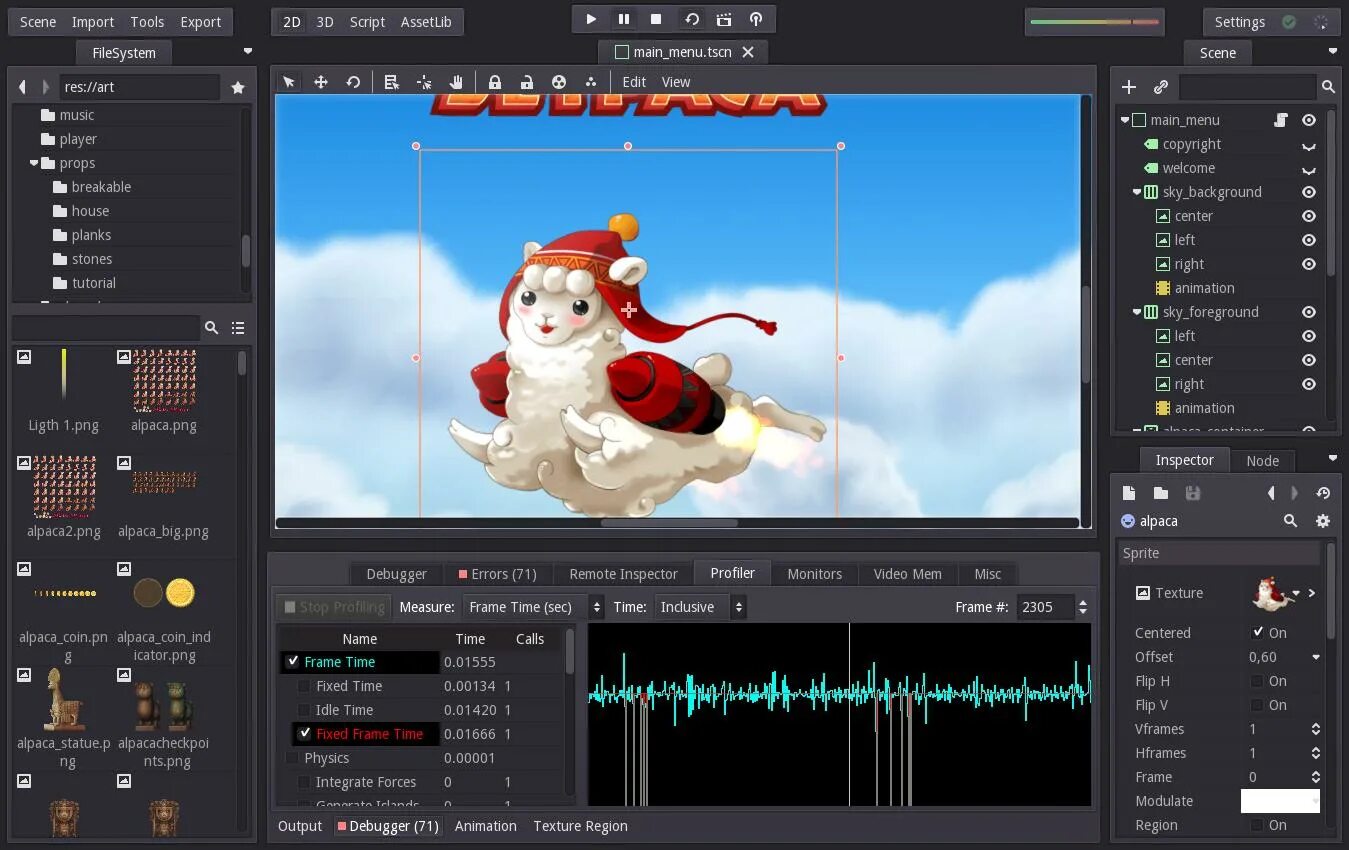Image resolution: width=1349 pixels, height=850 pixels.
Task: Click the res://art path field
Action: (139, 87)
